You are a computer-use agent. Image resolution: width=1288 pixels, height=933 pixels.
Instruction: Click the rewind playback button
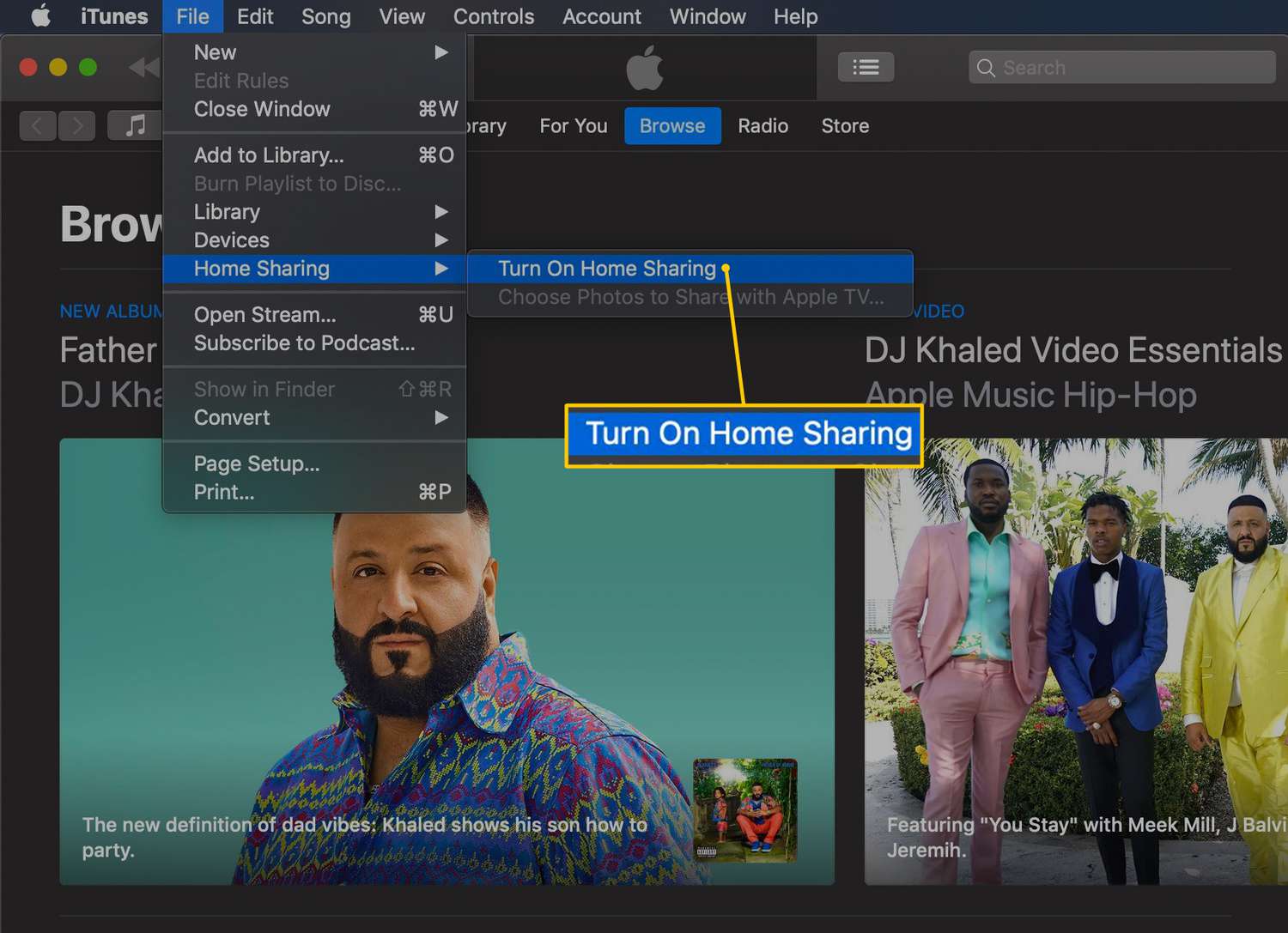144,67
